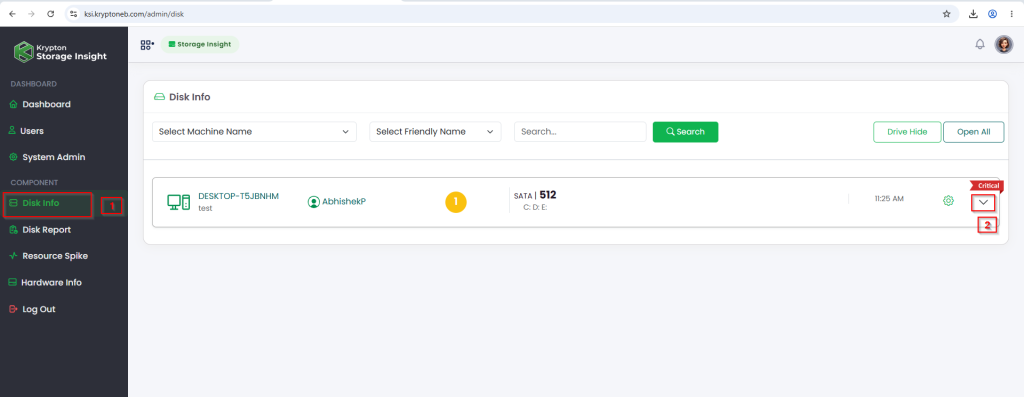Screen dimensions: 1024x397
Task: Click the browser forward arrow
Action: 31,14
